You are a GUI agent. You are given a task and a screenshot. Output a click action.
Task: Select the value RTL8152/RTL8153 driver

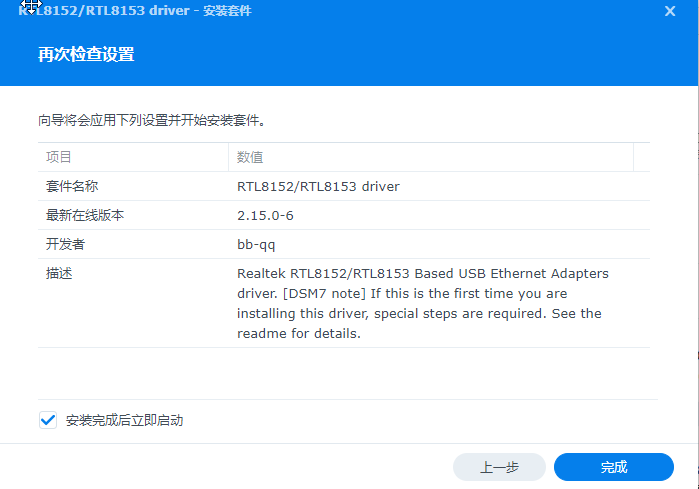pyautogui.click(x=318, y=186)
